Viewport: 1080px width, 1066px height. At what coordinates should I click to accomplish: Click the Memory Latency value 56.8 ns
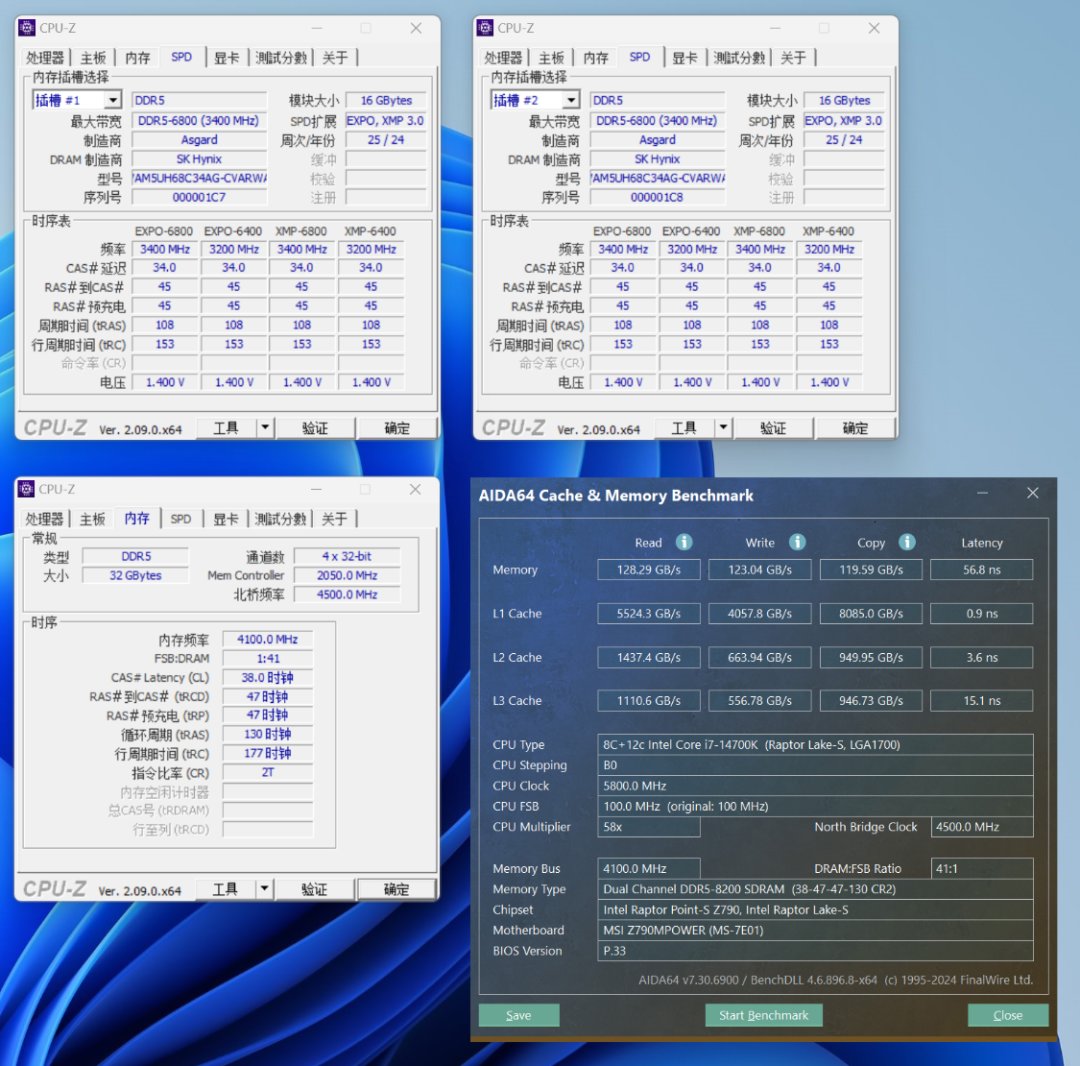(982, 569)
